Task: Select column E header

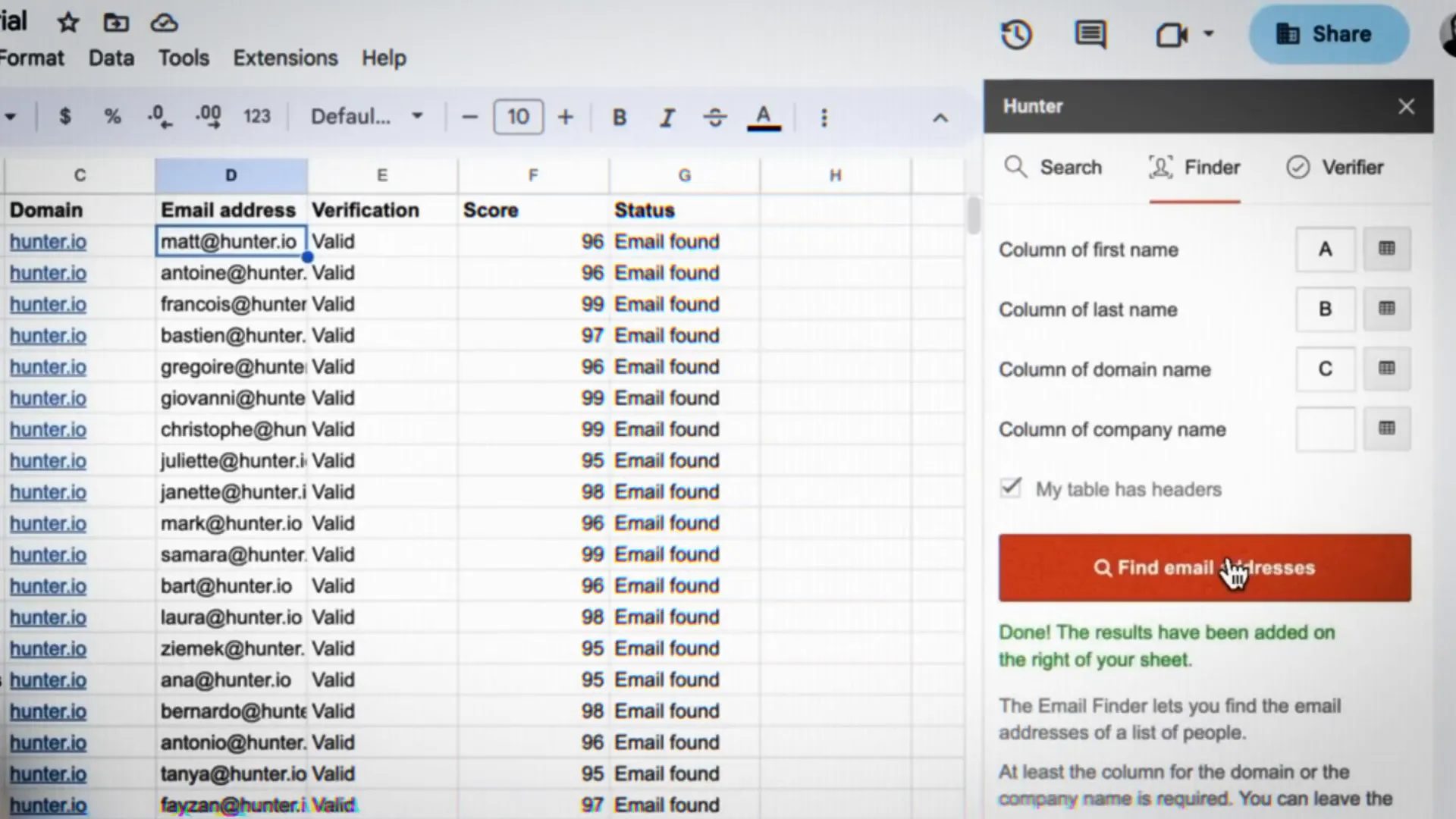Action: pyautogui.click(x=382, y=176)
